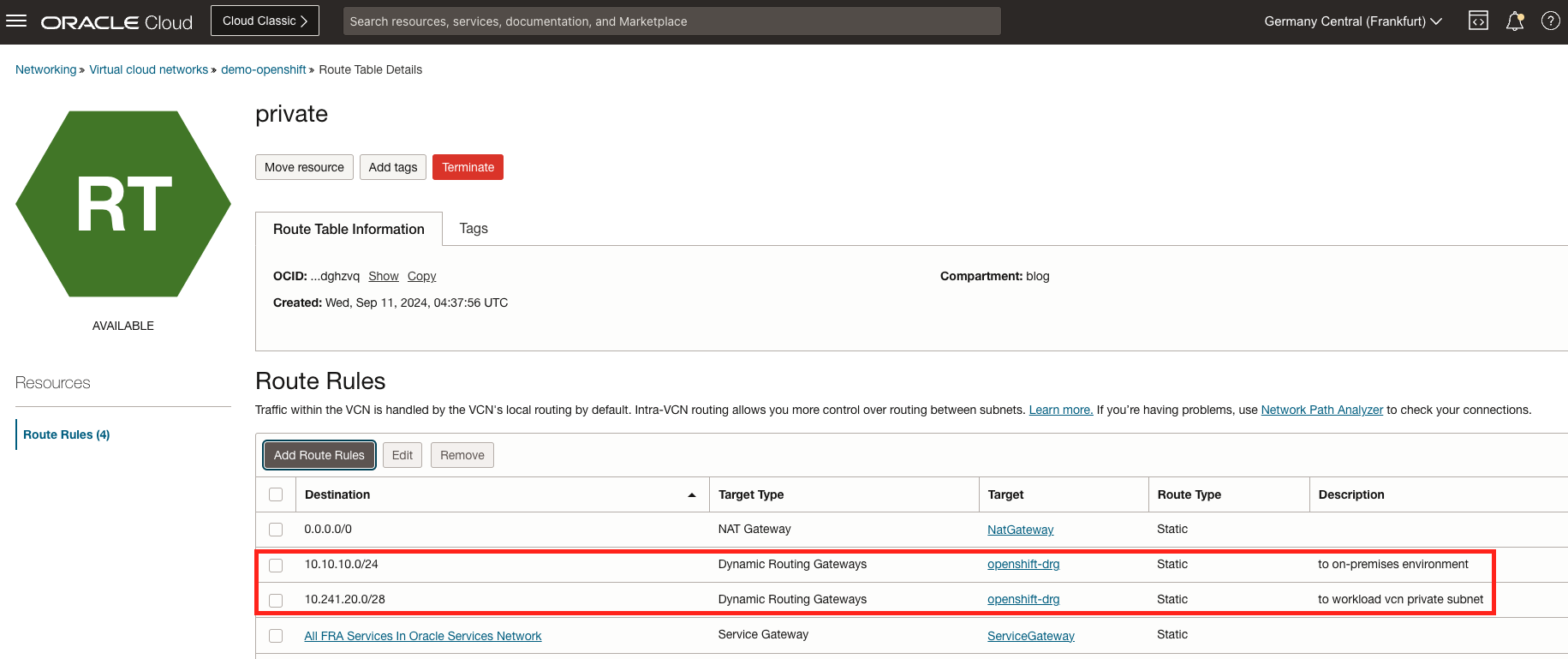1568x659 pixels.
Task: Open the ServiceGateway target link
Action: (x=1031, y=636)
